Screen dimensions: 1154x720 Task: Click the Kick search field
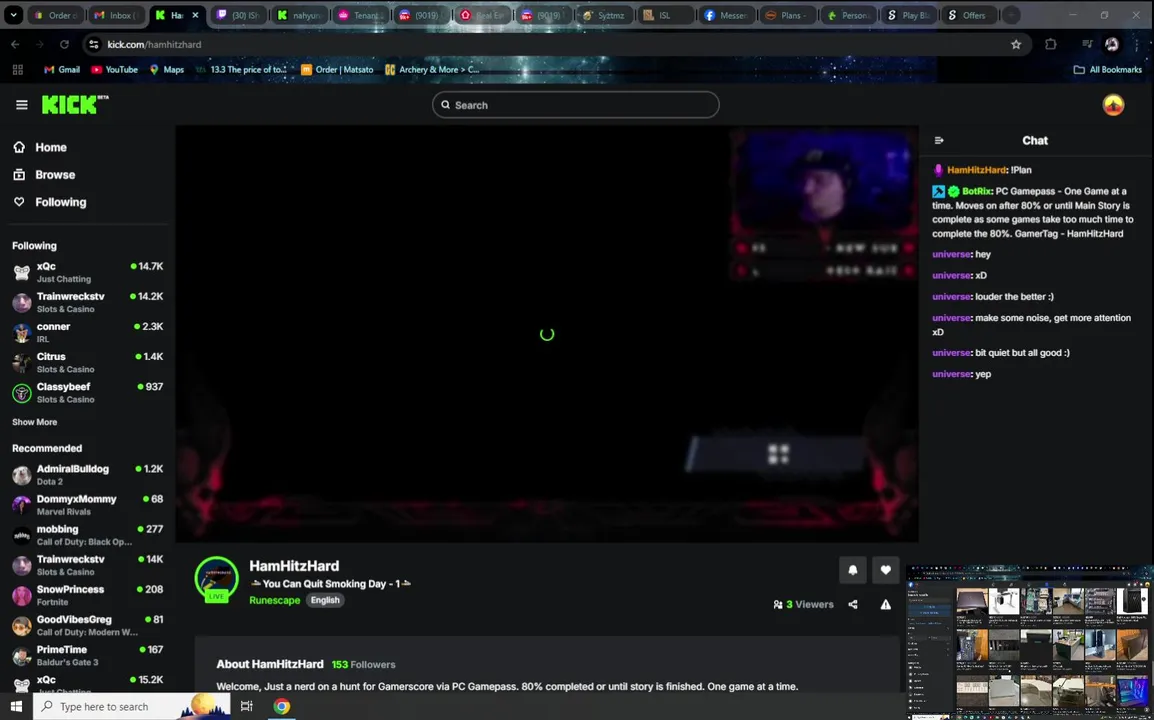pyautogui.click(x=575, y=105)
